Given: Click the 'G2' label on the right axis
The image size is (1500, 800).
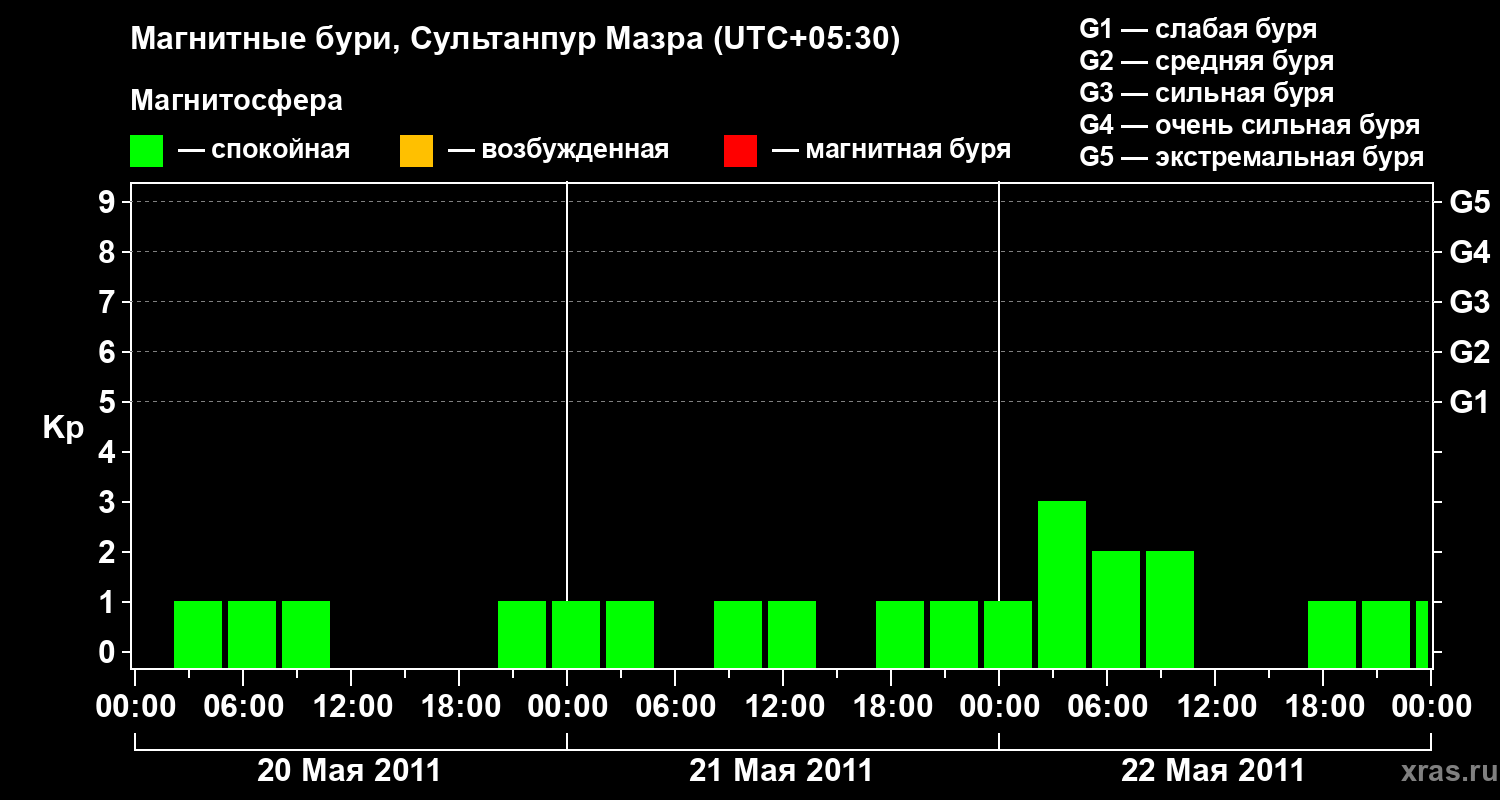Looking at the screenshot, I should point(1470,352).
